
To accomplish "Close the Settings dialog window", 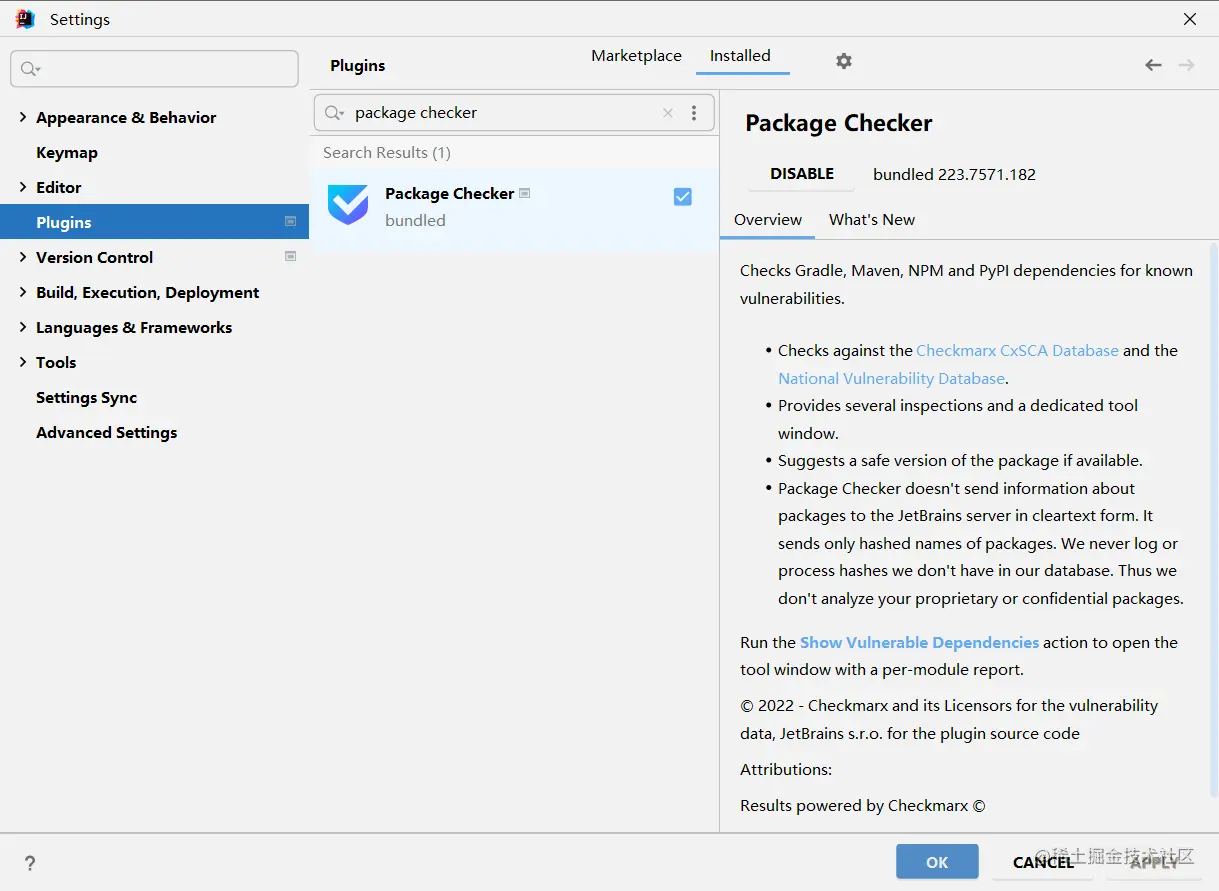I will coord(1190,19).
